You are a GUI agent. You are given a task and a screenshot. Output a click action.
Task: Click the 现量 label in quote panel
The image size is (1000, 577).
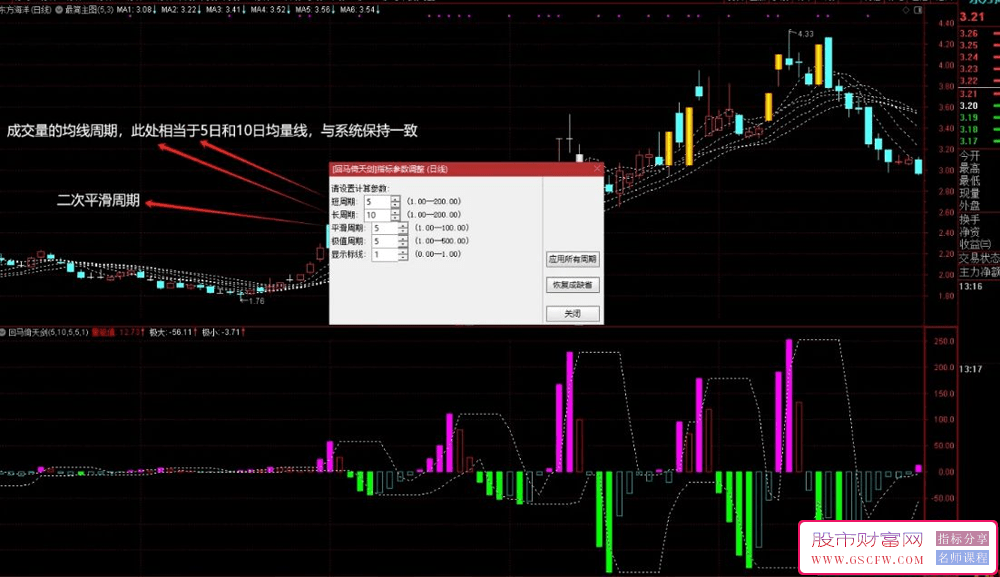tap(969, 193)
